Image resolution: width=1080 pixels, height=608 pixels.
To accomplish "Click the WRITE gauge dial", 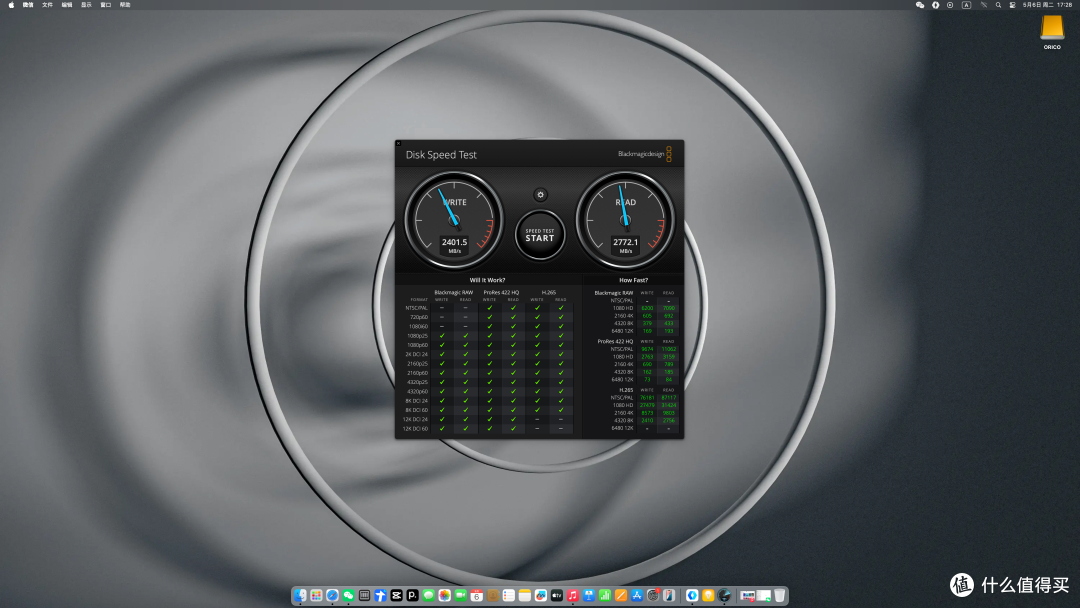I will click(454, 220).
